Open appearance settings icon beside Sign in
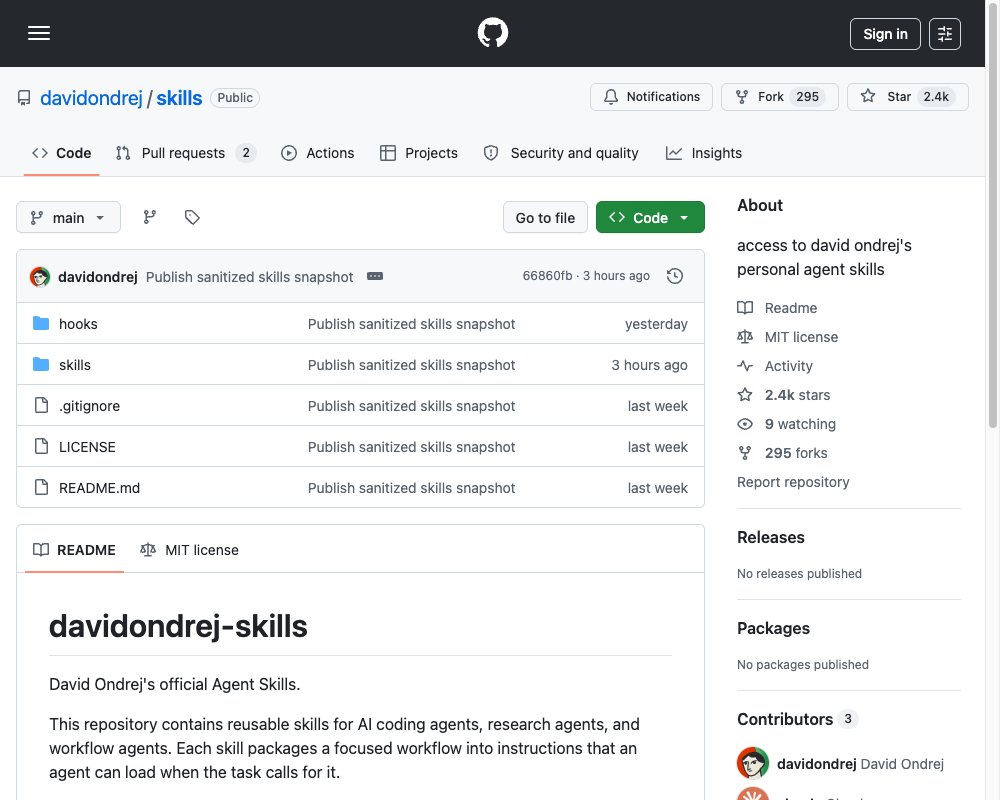 pos(945,34)
